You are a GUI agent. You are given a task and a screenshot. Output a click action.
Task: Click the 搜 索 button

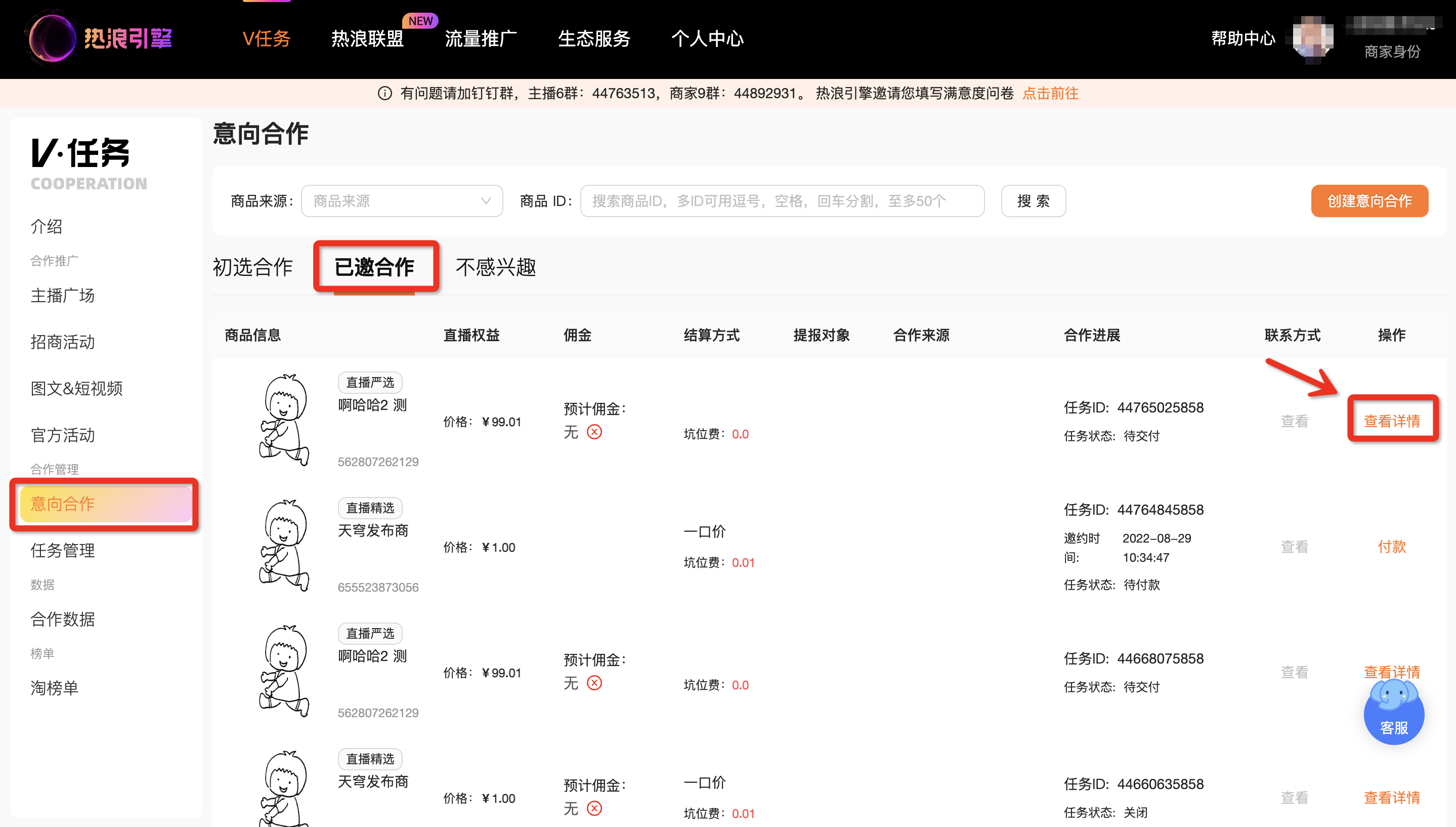[x=1033, y=201]
